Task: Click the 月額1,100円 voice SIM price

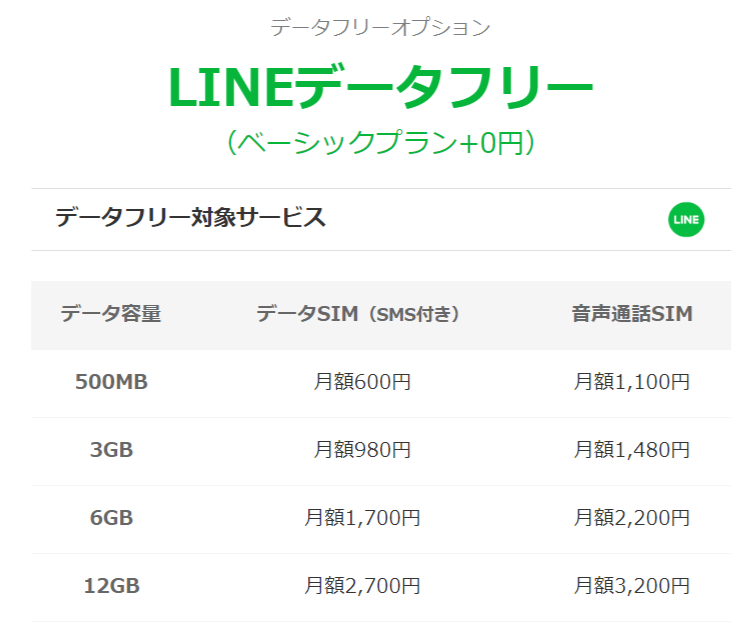Action: click(632, 382)
